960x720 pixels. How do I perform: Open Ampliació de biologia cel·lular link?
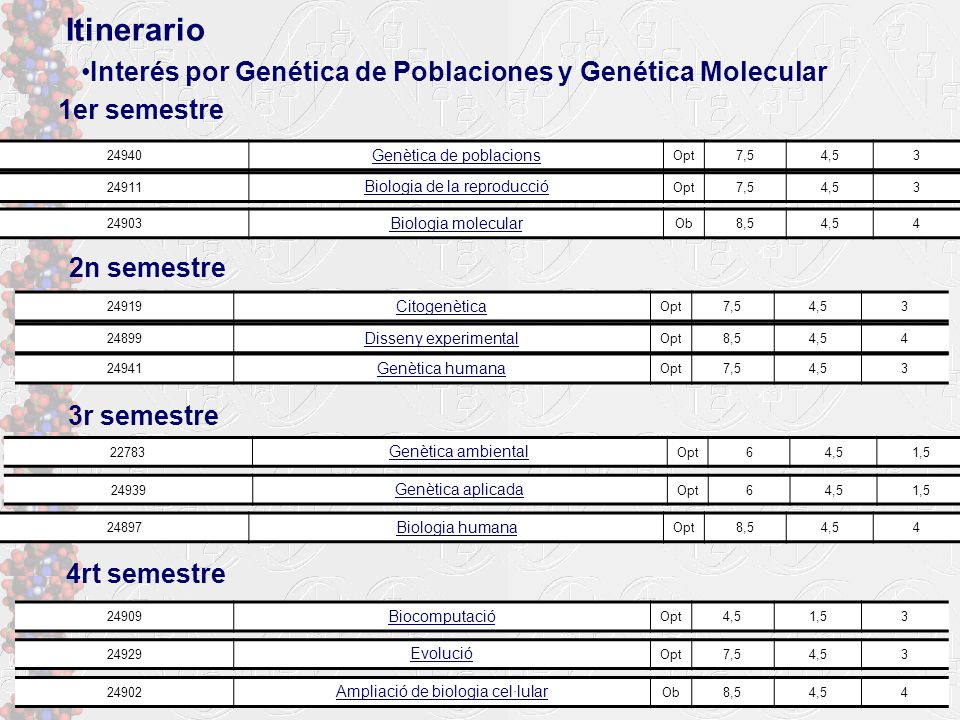441,692
